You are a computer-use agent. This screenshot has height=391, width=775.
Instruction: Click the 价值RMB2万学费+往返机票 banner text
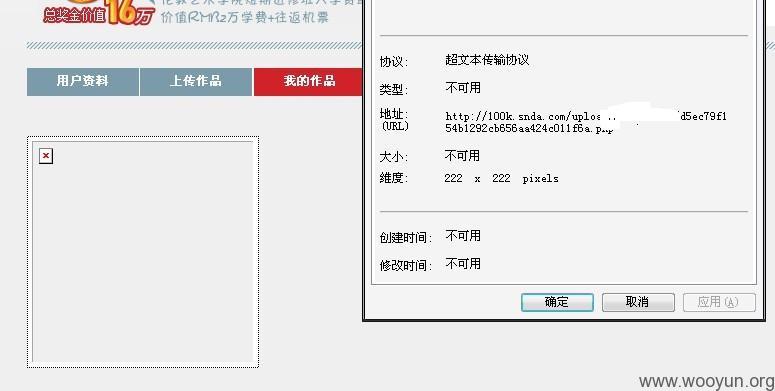click(245, 17)
